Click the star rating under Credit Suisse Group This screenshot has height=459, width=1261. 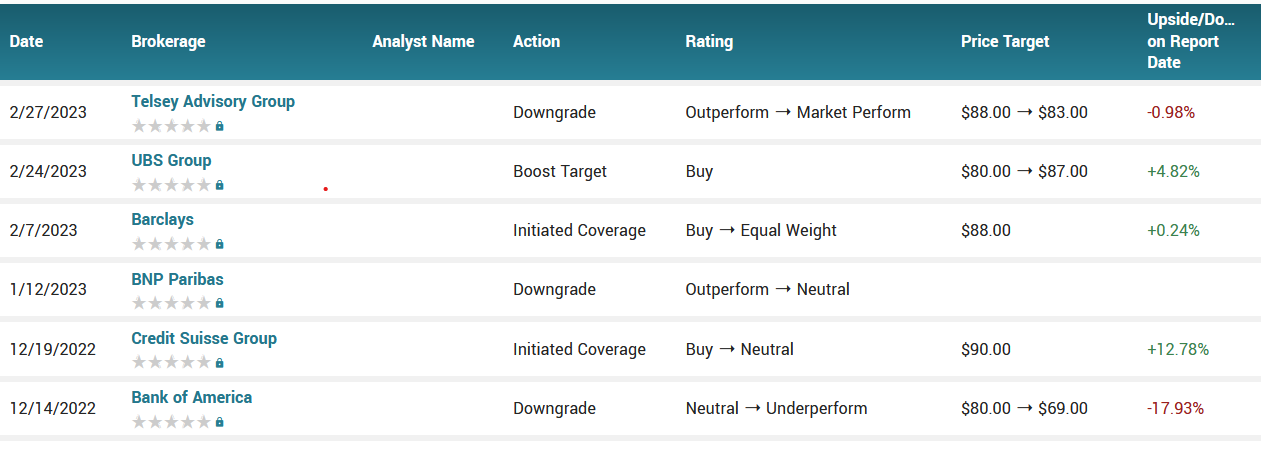click(x=171, y=363)
